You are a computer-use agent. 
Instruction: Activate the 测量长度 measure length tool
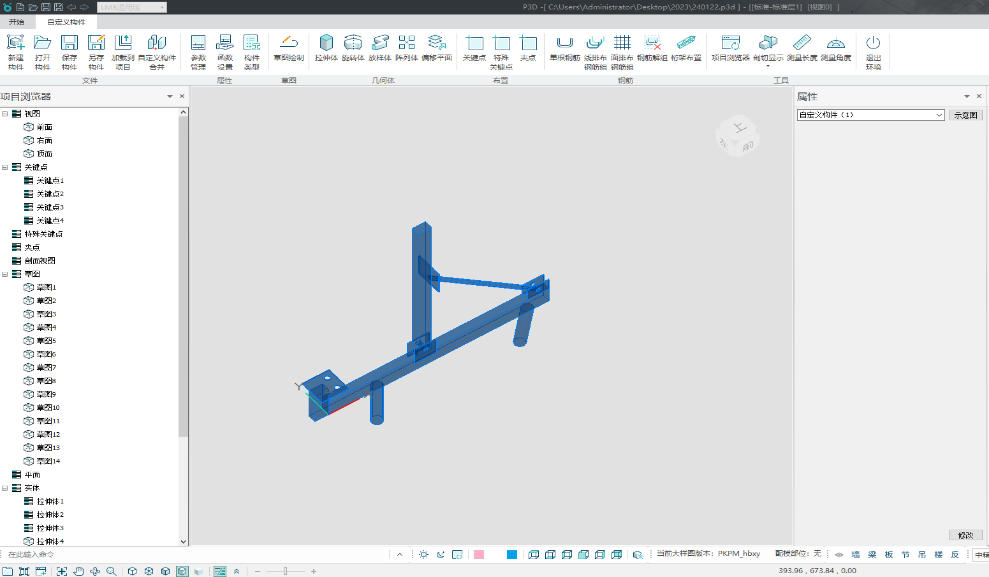pyautogui.click(x=802, y=49)
